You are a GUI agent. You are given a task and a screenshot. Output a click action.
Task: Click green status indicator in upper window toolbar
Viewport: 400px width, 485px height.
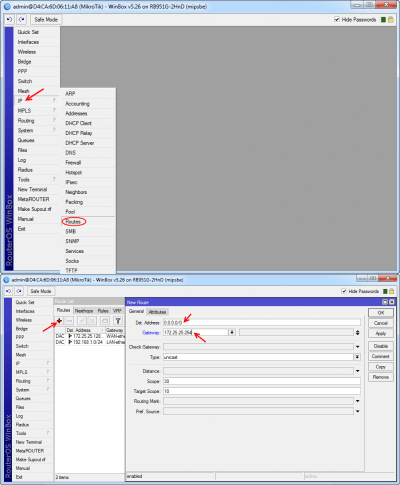(383, 20)
